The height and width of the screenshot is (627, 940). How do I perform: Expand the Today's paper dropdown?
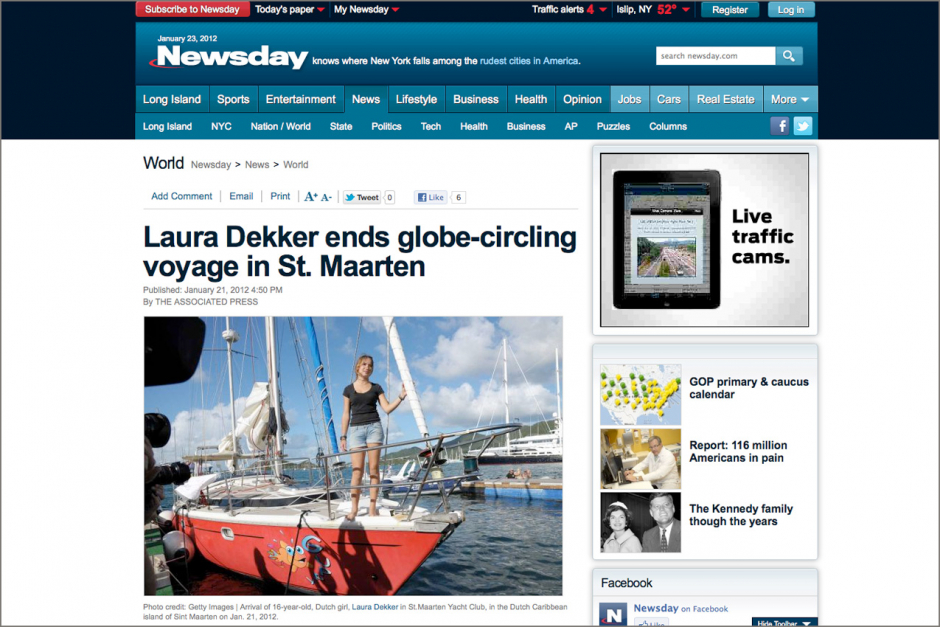coord(289,10)
